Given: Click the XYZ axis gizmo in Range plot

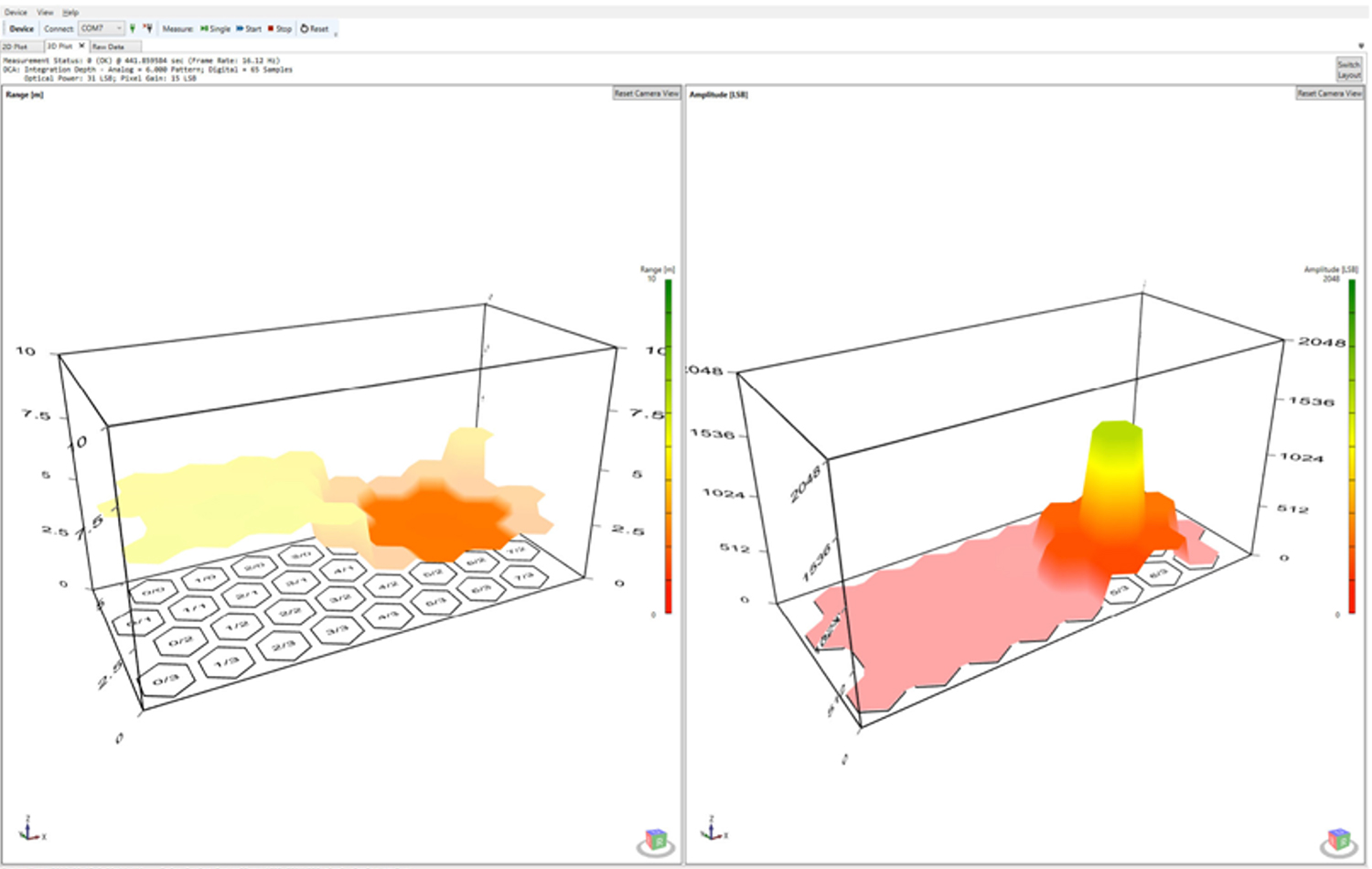Looking at the screenshot, I should pyautogui.click(x=31, y=829).
